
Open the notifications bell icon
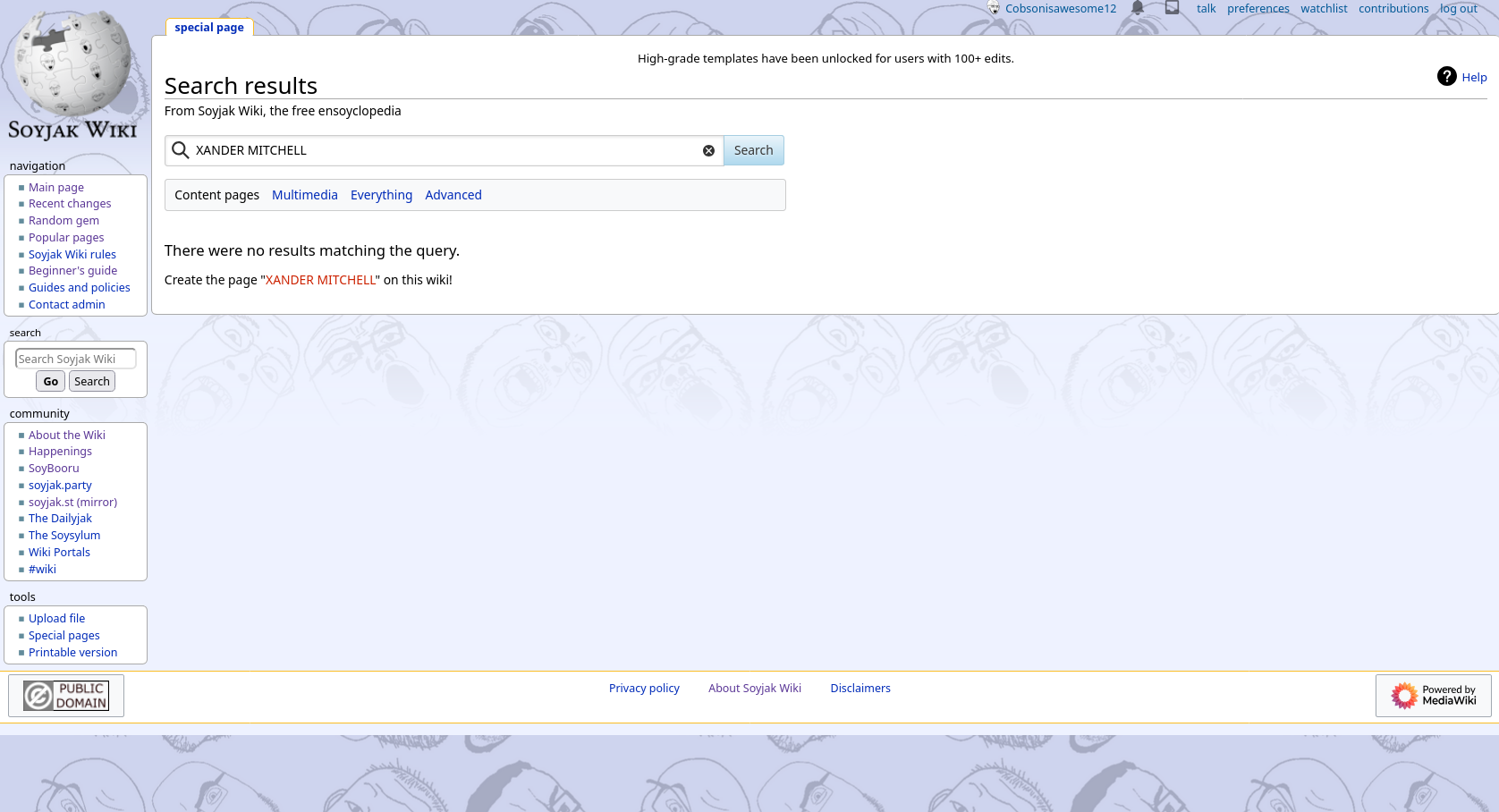point(1138,8)
